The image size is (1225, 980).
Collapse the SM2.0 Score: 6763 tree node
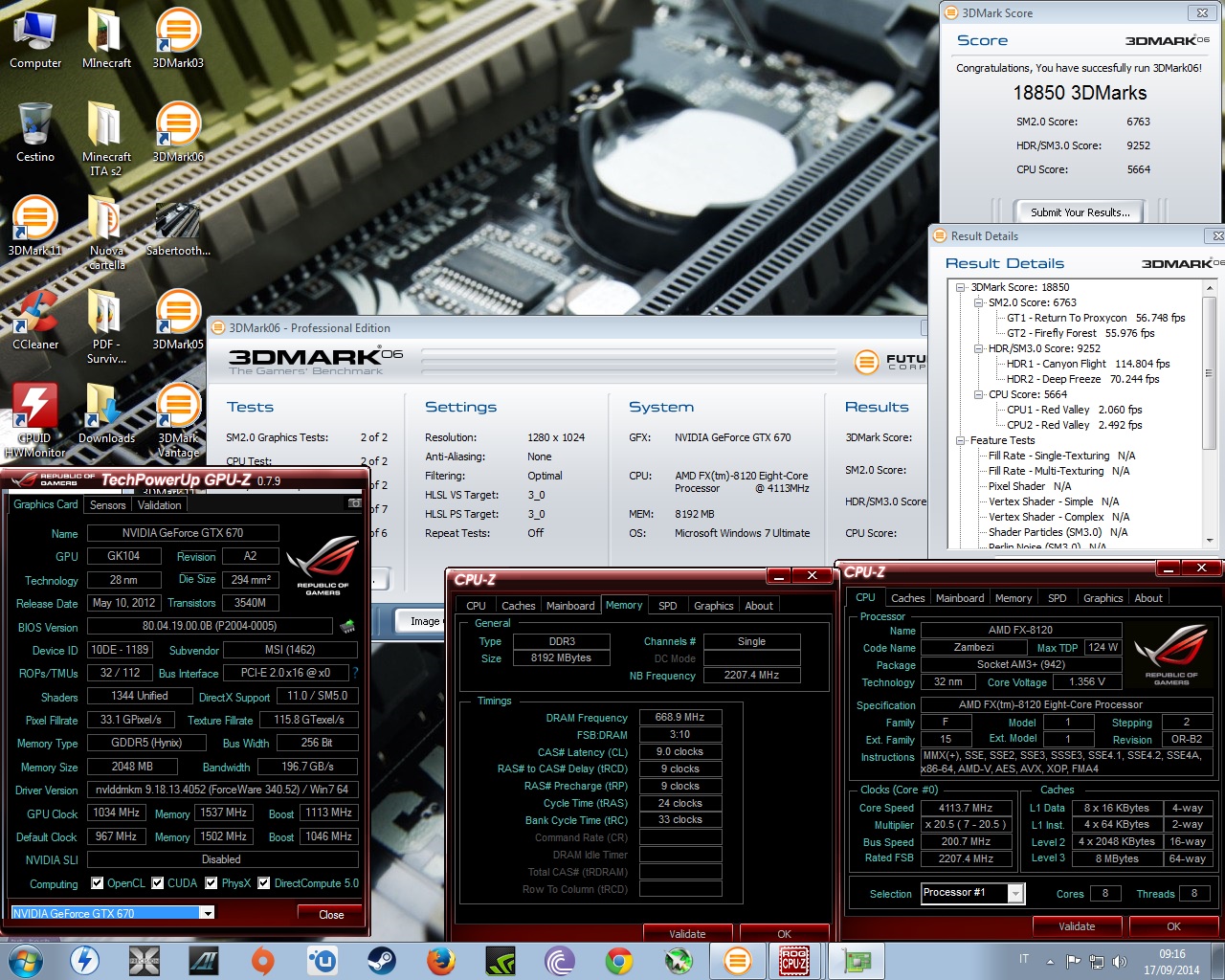coord(979,302)
